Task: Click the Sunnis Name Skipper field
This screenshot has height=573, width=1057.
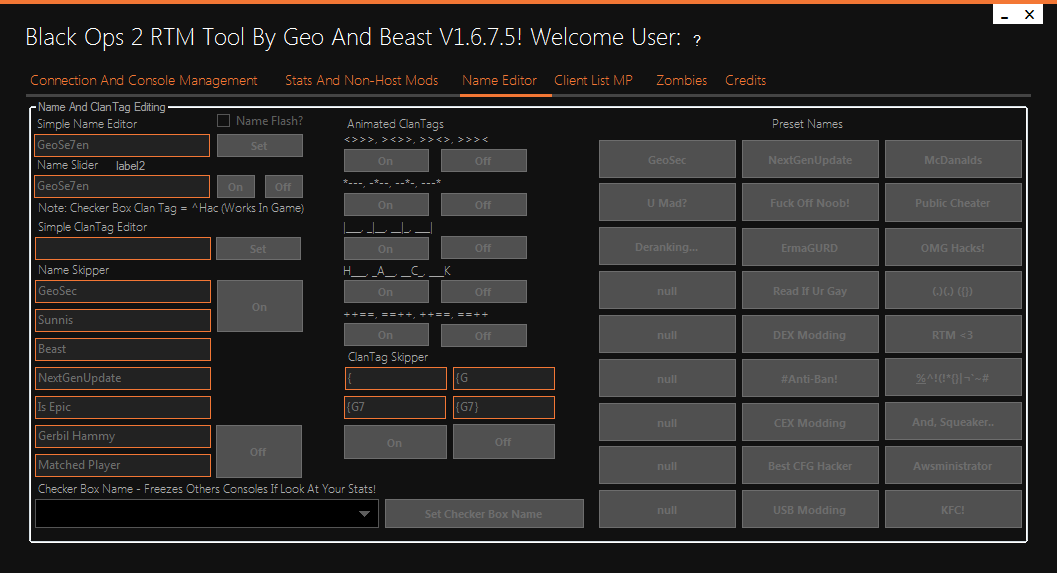Action: coord(123,320)
